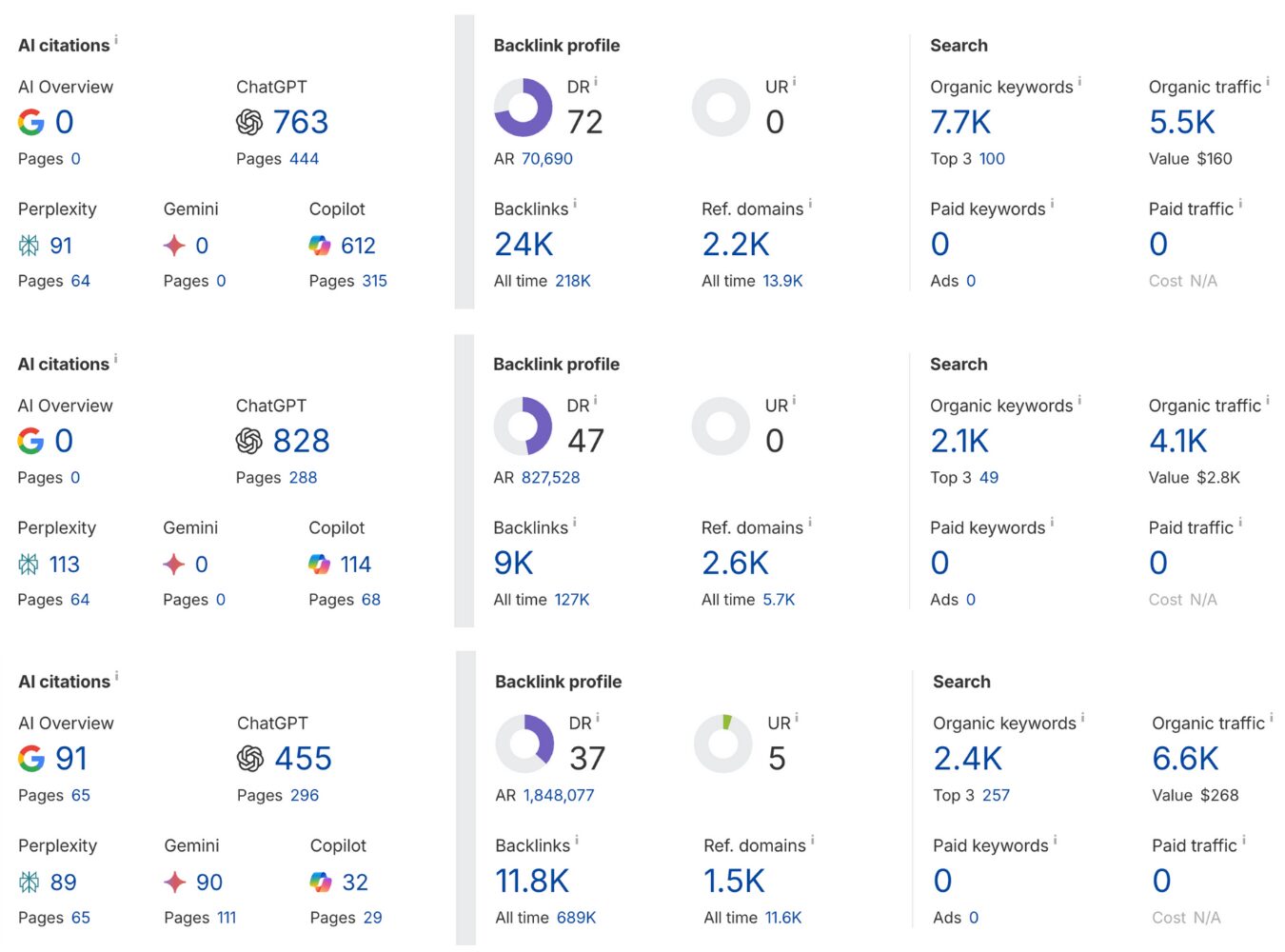Open the 689K all-time backlinks link
1285x952 pixels.
click(576, 918)
